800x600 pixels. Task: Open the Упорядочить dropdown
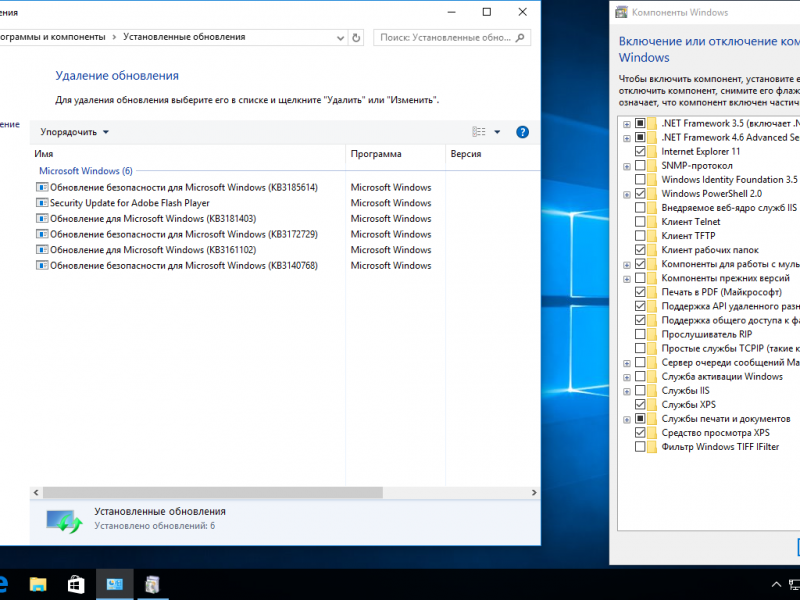(x=74, y=132)
